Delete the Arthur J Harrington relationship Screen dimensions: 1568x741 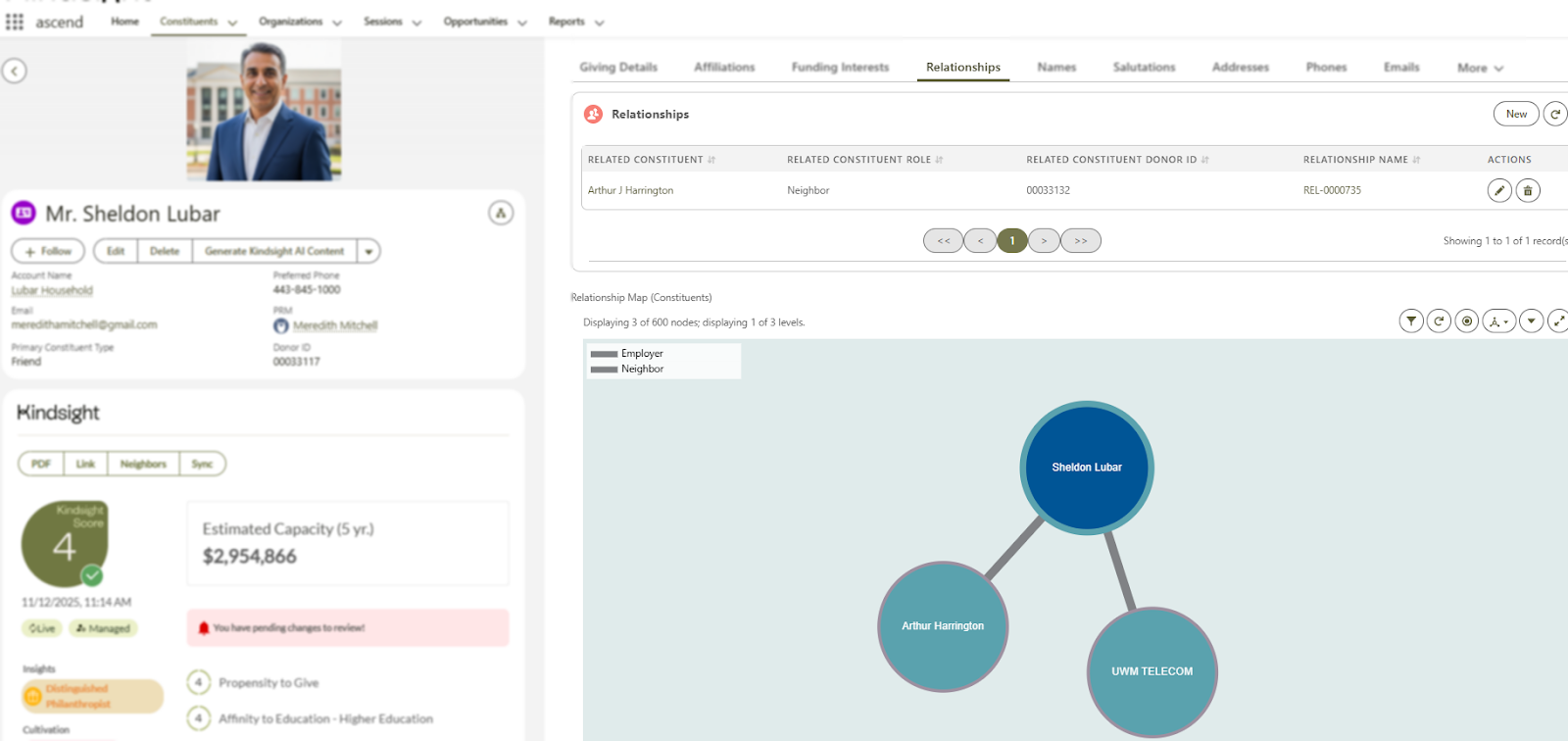[x=1528, y=190]
